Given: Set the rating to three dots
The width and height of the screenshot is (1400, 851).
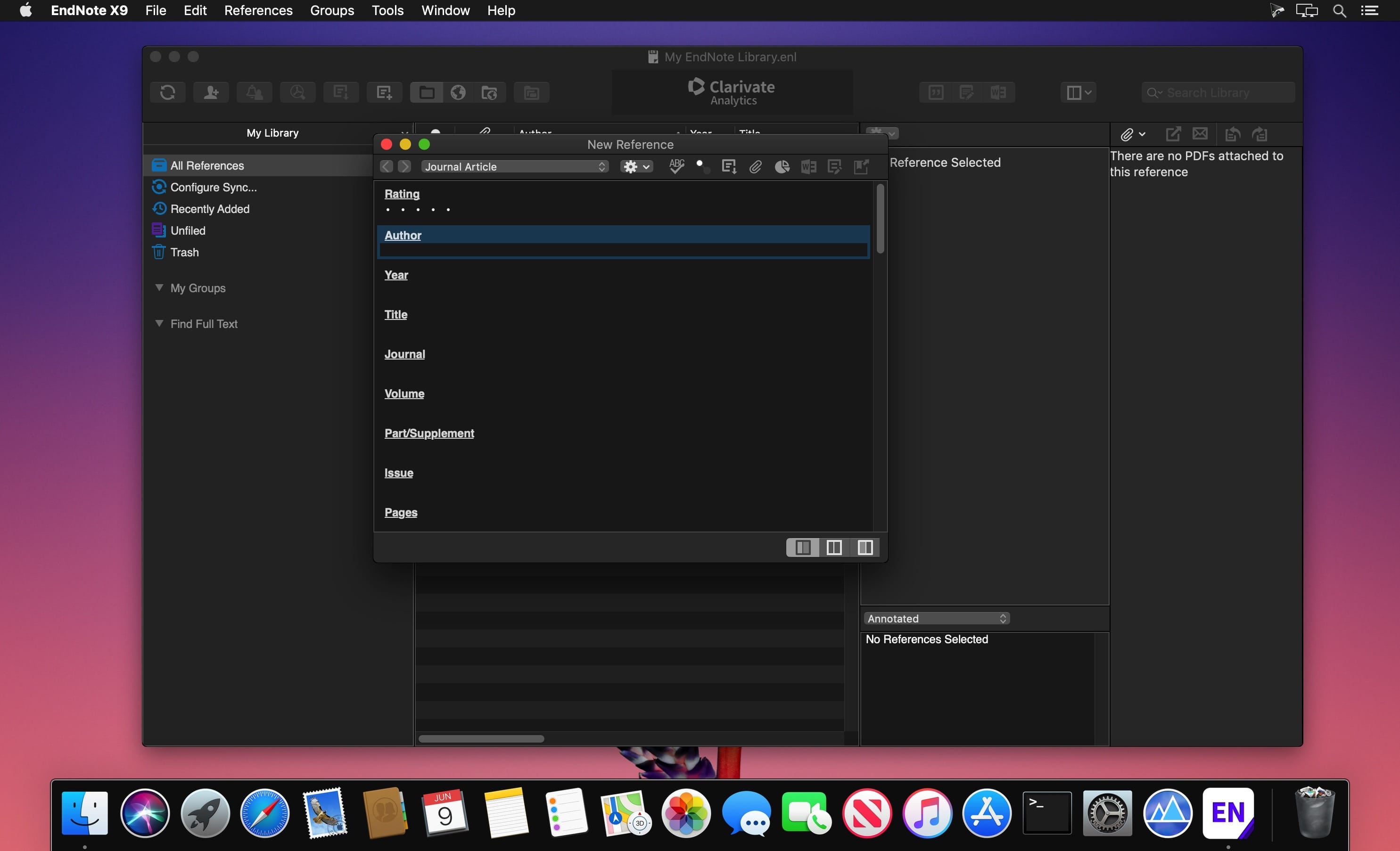Looking at the screenshot, I should coord(418,210).
